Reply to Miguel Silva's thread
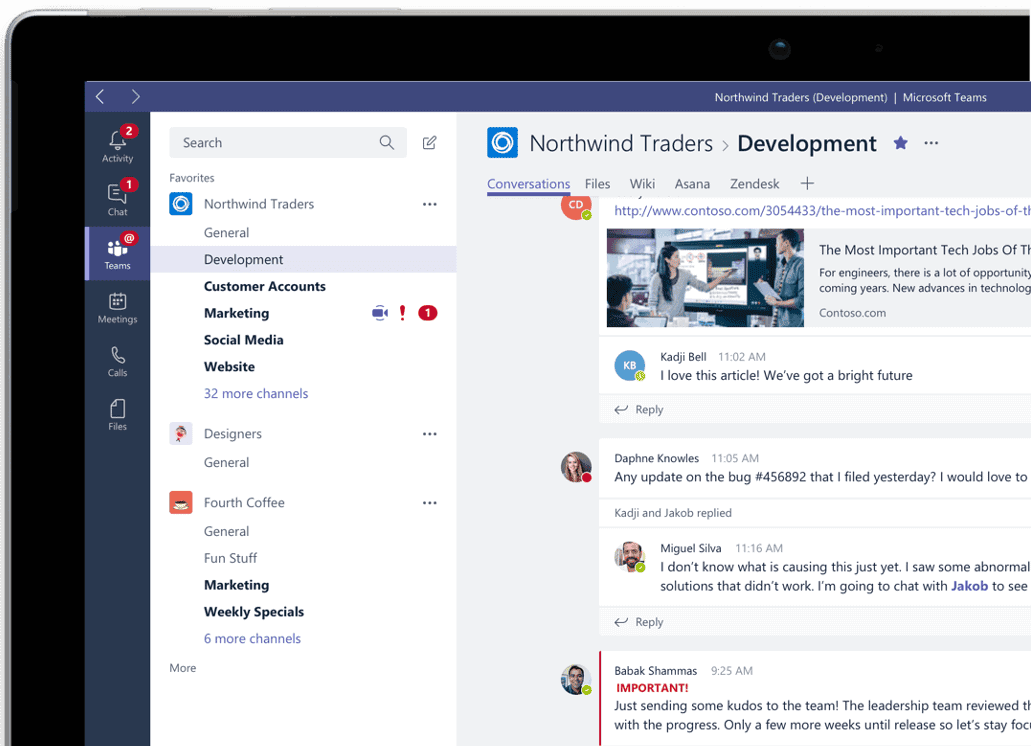This screenshot has width=1031, height=746. pyautogui.click(x=639, y=622)
